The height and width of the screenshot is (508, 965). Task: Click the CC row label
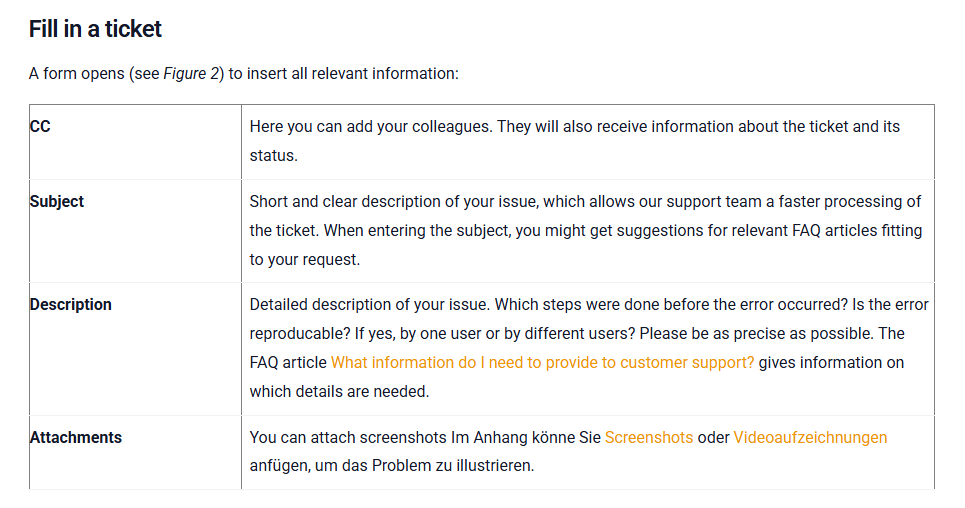pos(40,126)
